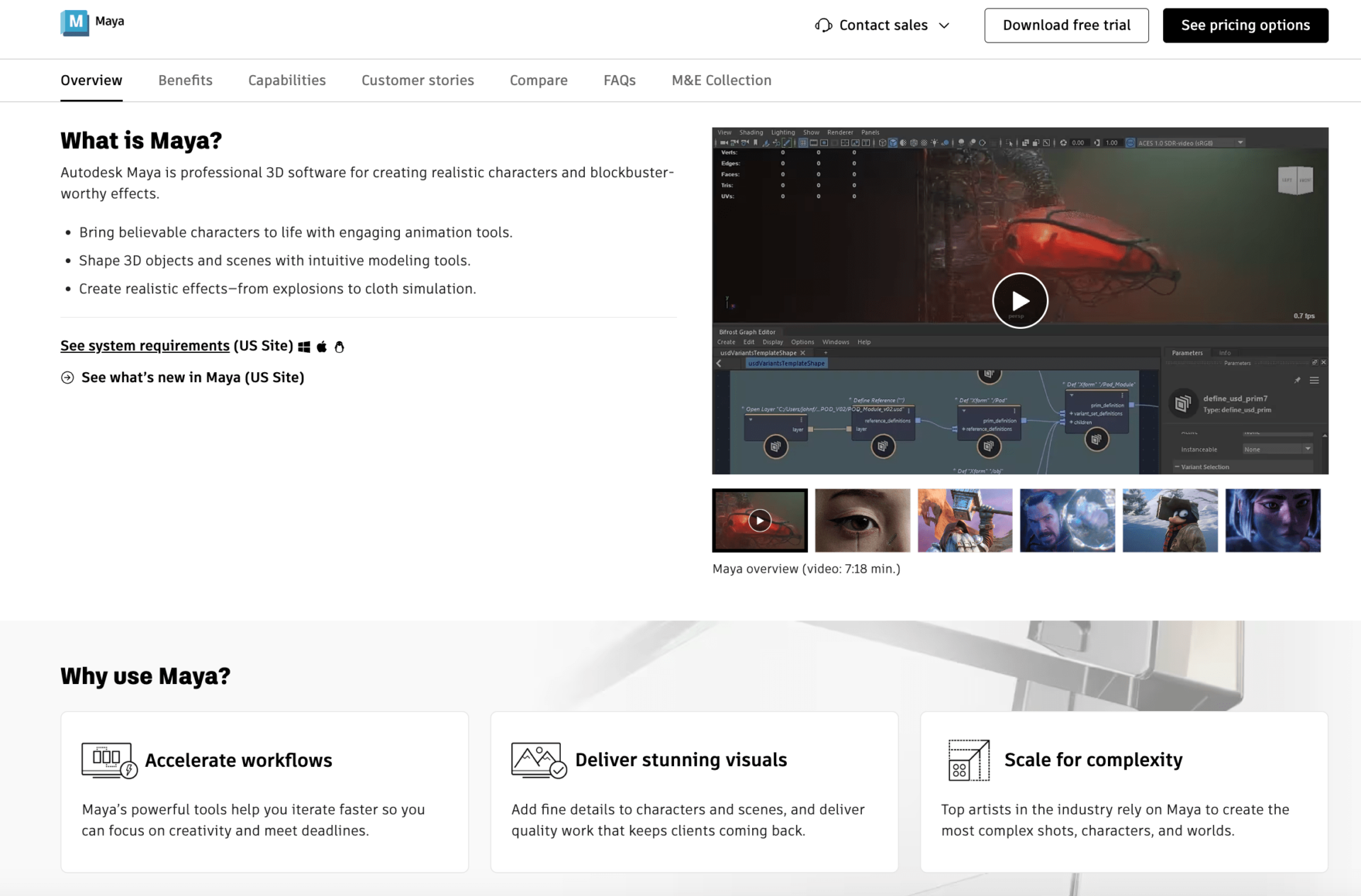This screenshot has width=1361, height=896.
Task: Pin the Parameters panel
Action: (1298, 380)
